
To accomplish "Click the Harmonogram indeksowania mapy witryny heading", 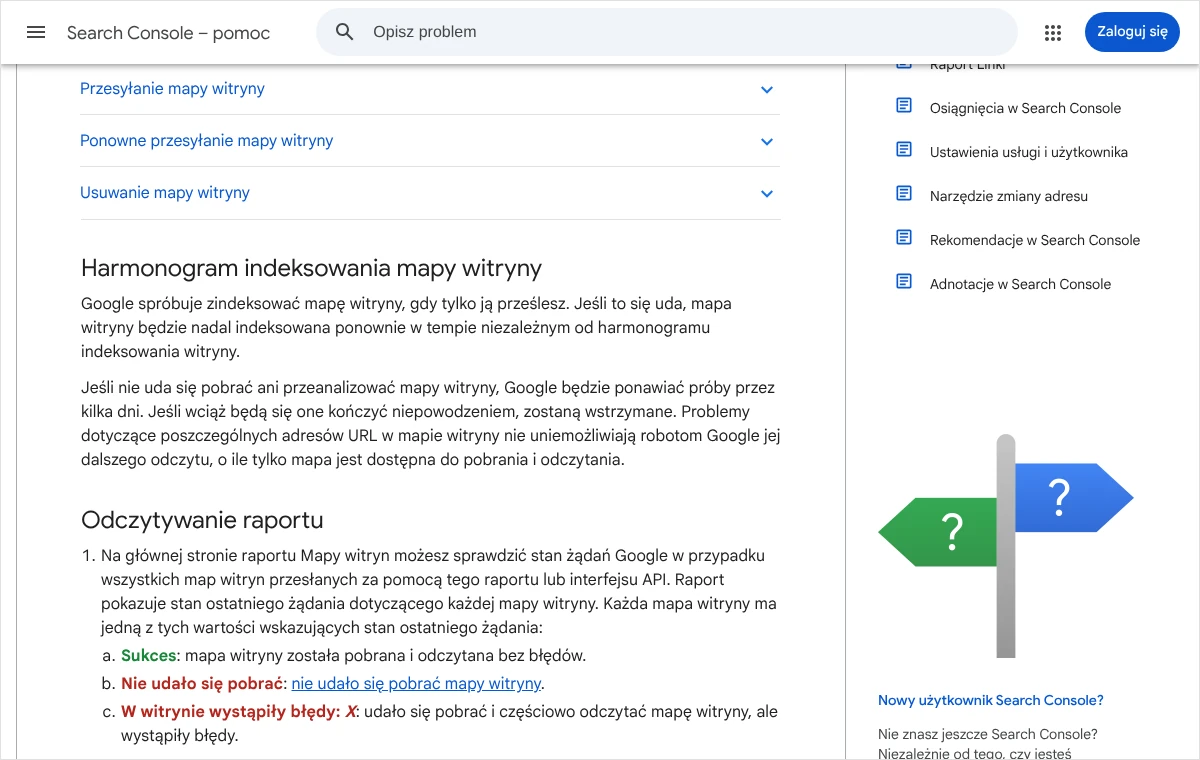I will 311,268.
